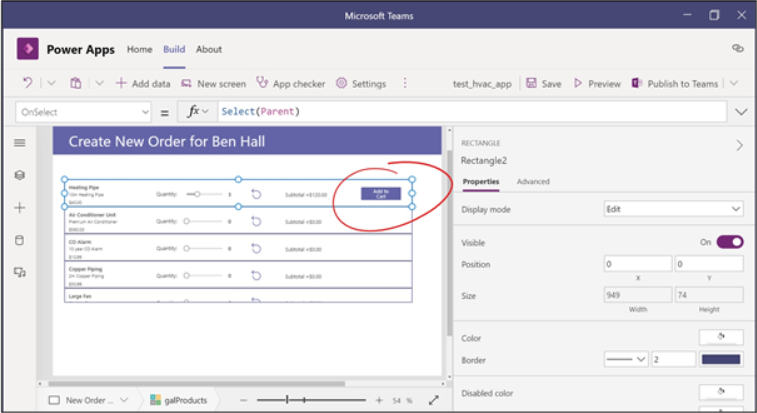Image resolution: width=757 pixels, height=413 pixels.
Task: Select galProducts in the breadcrumb
Action: [179, 400]
